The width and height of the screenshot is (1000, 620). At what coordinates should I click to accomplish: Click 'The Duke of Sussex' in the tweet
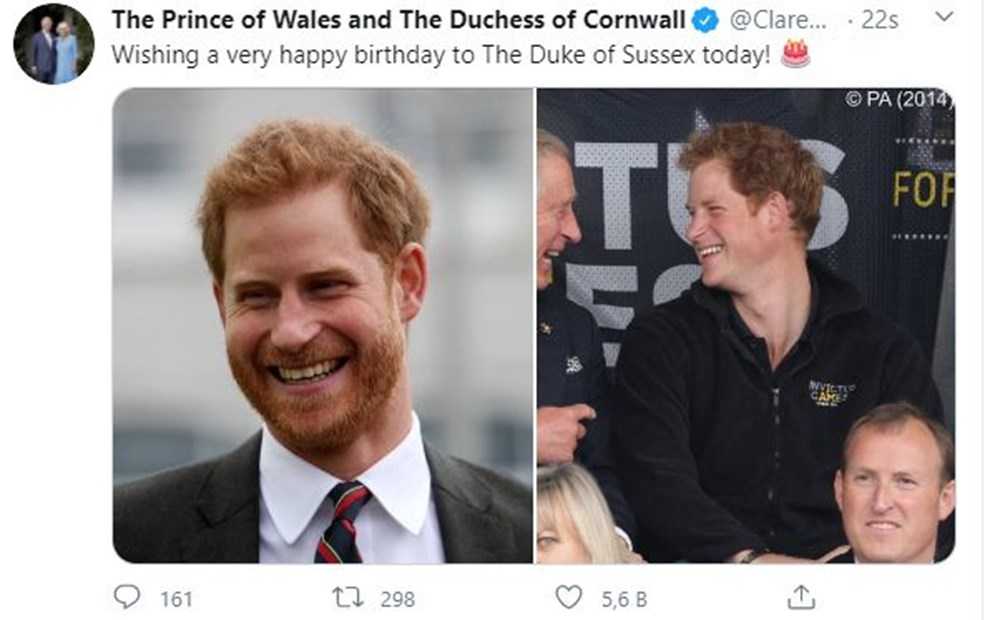click(x=565, y=54)
